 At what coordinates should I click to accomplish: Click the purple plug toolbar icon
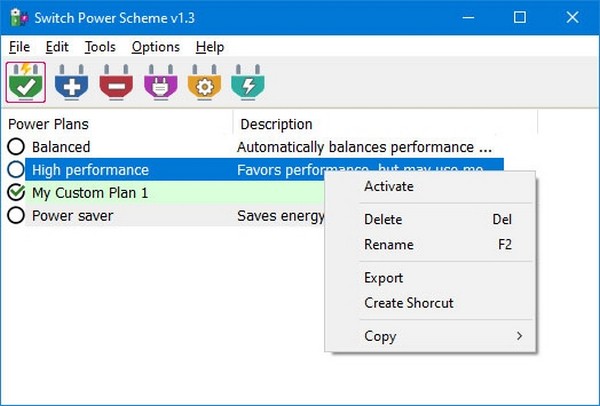coord(160,84)
